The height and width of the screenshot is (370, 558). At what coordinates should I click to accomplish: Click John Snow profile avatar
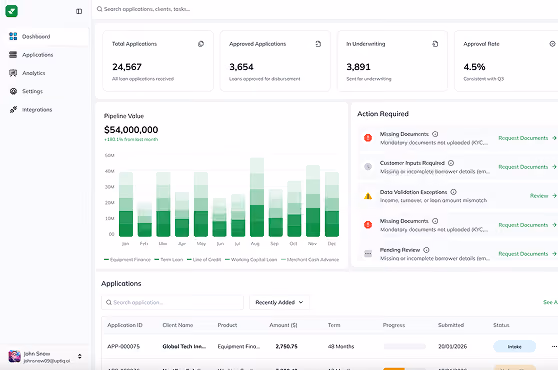(15, 356)
